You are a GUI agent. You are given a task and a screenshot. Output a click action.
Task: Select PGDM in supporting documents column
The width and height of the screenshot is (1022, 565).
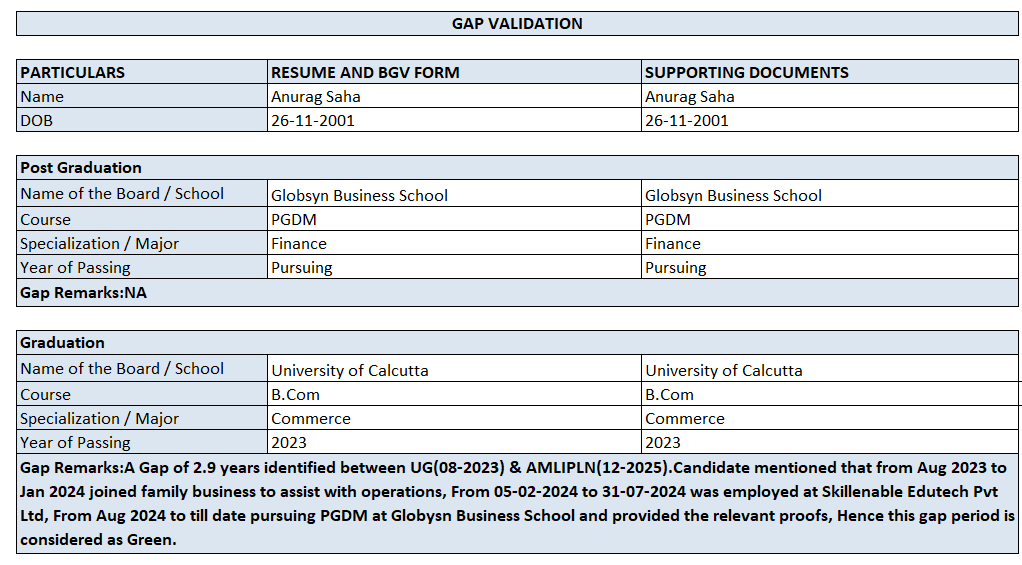pos(668,220)
